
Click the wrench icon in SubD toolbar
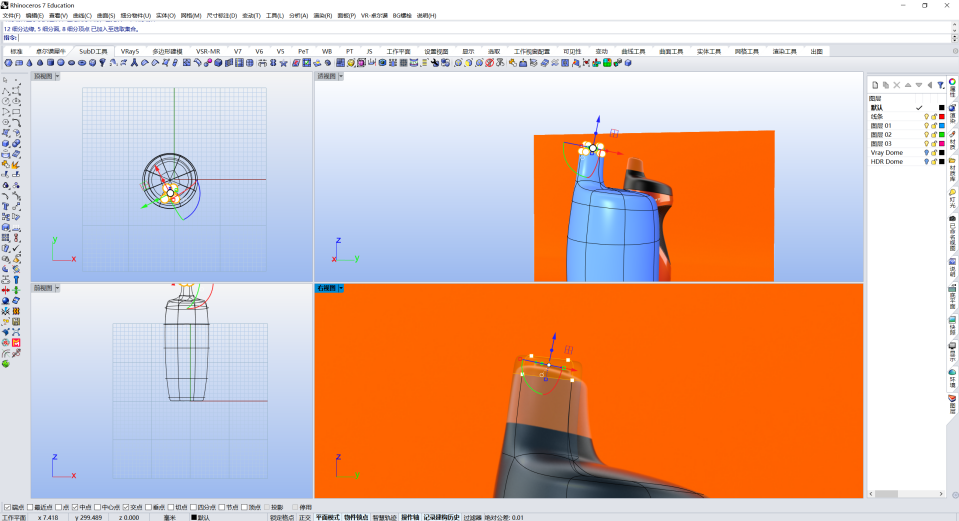coord(435,63)
